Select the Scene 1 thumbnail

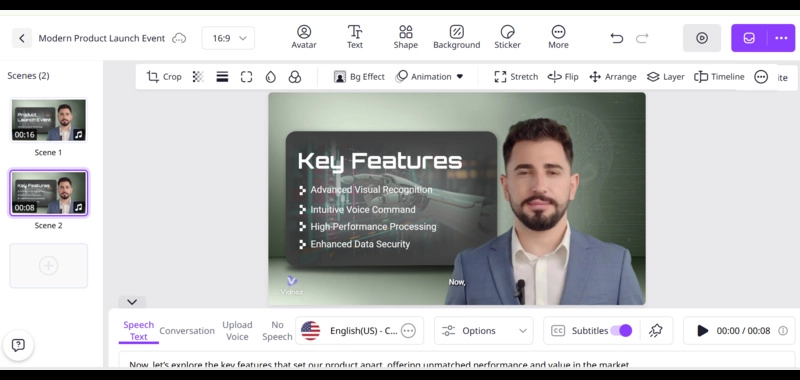pyautogui.click(x=48, y=120)
